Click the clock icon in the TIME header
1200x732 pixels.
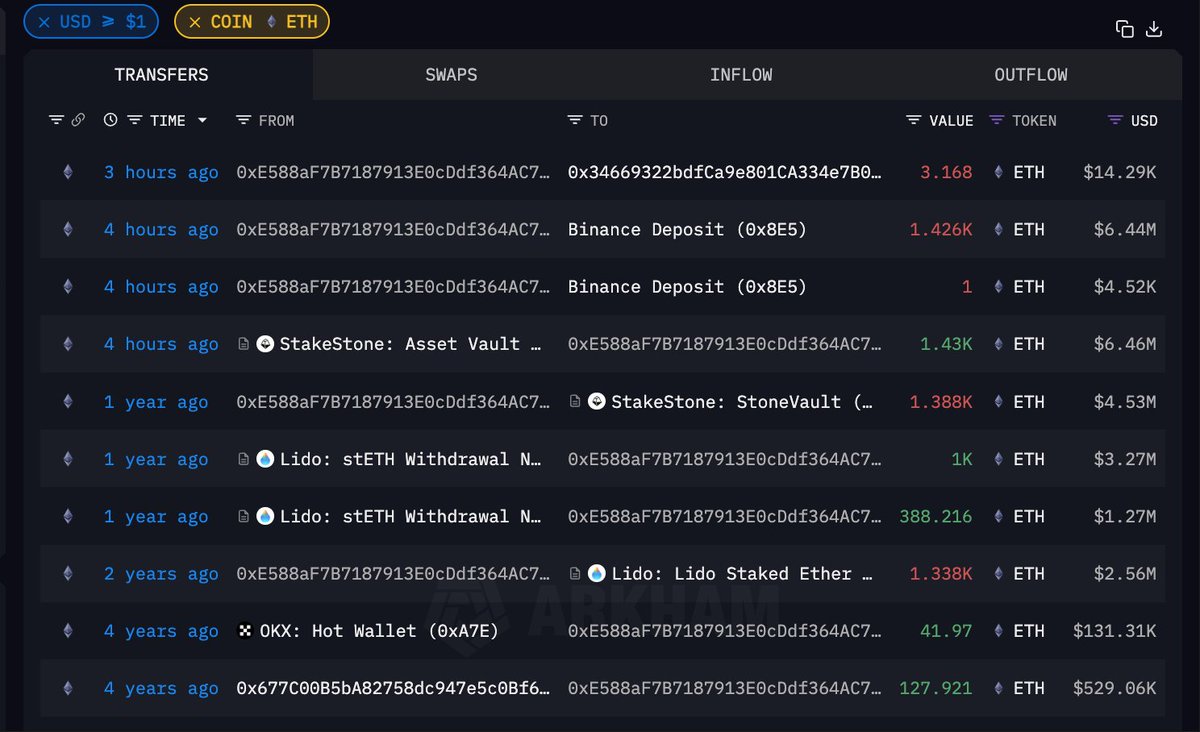click(x=110, y=120)
